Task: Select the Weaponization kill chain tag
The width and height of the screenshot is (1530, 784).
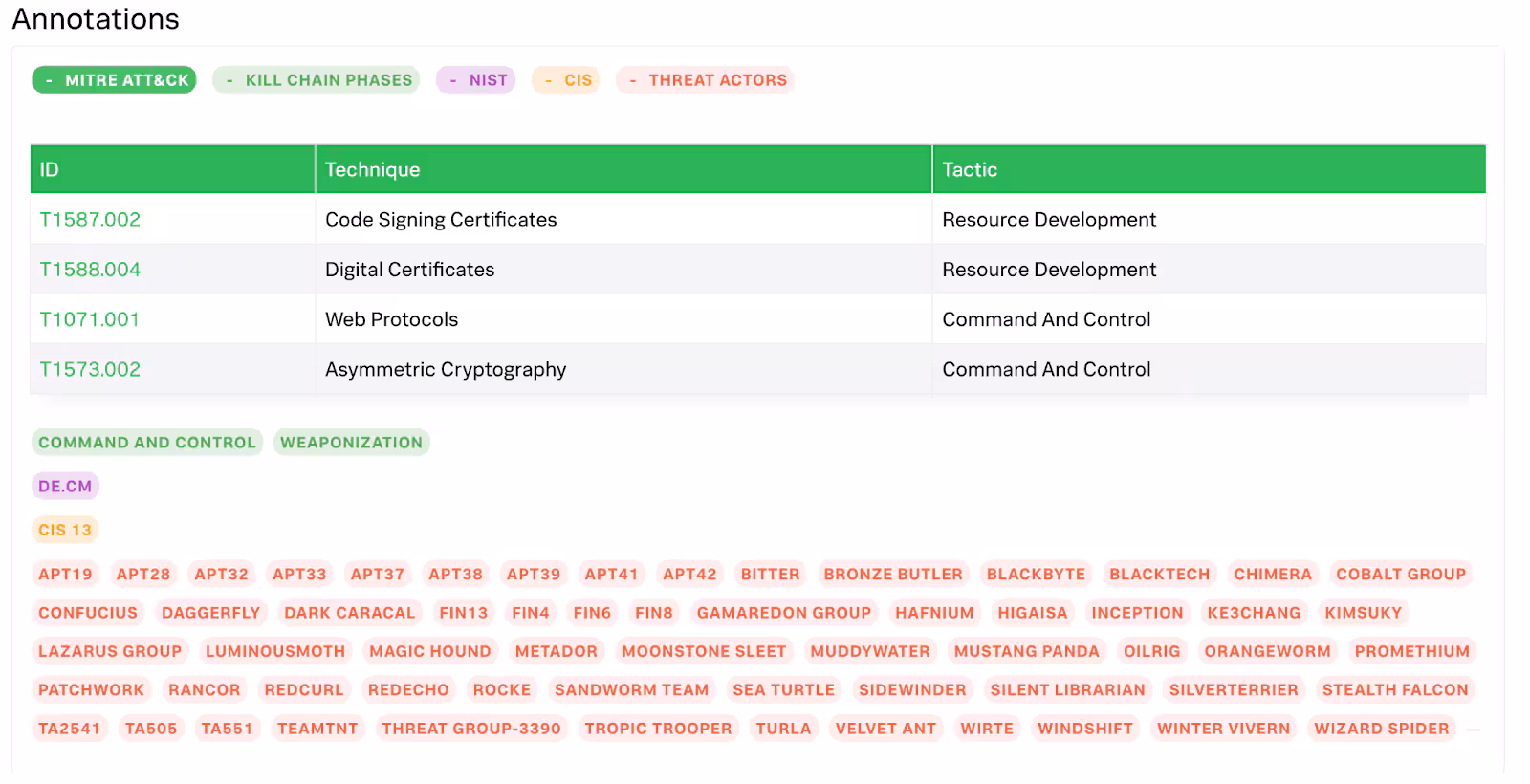Action: [351, 443]
